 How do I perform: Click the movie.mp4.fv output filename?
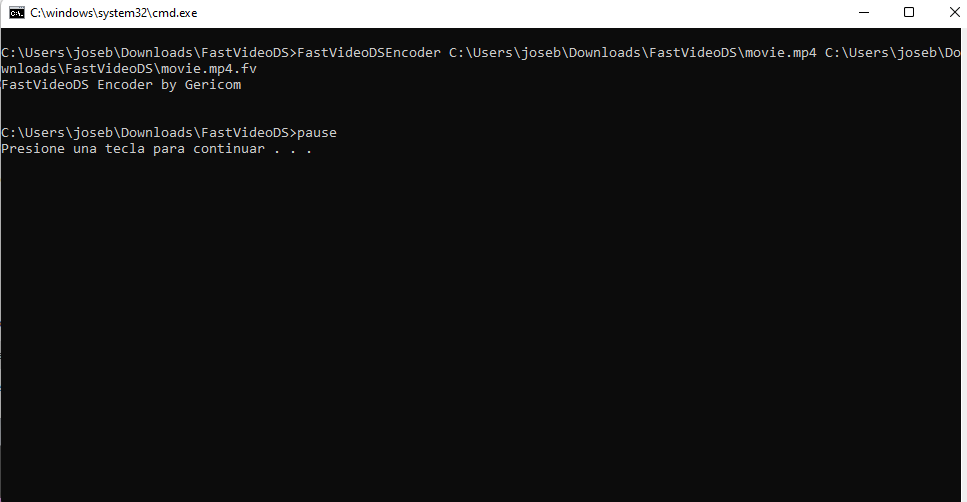tap(209, 68)
